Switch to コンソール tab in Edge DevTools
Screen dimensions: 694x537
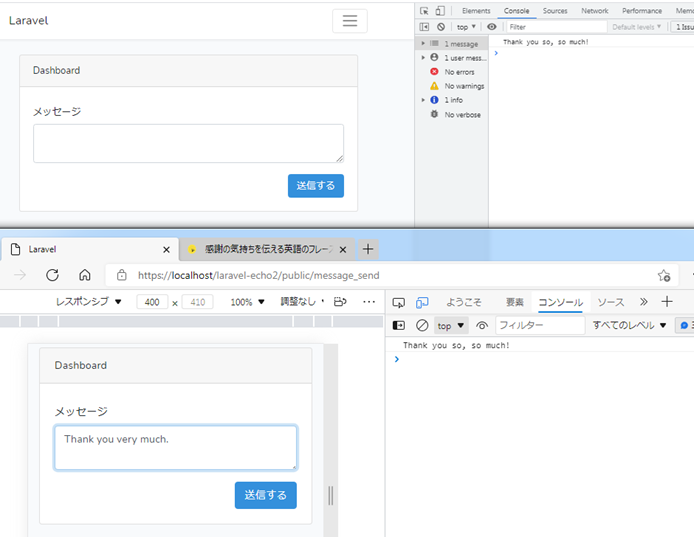coord(560,302)
